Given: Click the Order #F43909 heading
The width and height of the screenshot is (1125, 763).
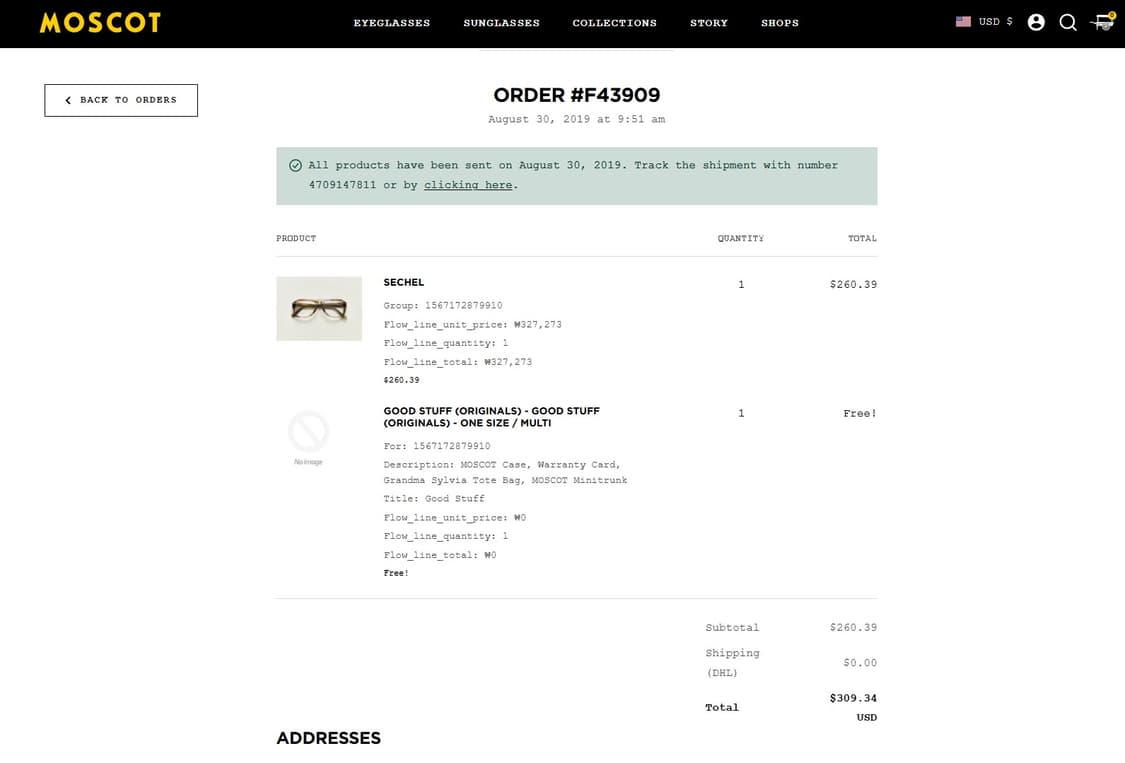Looking at the screenshot, I should click(577, 96).
